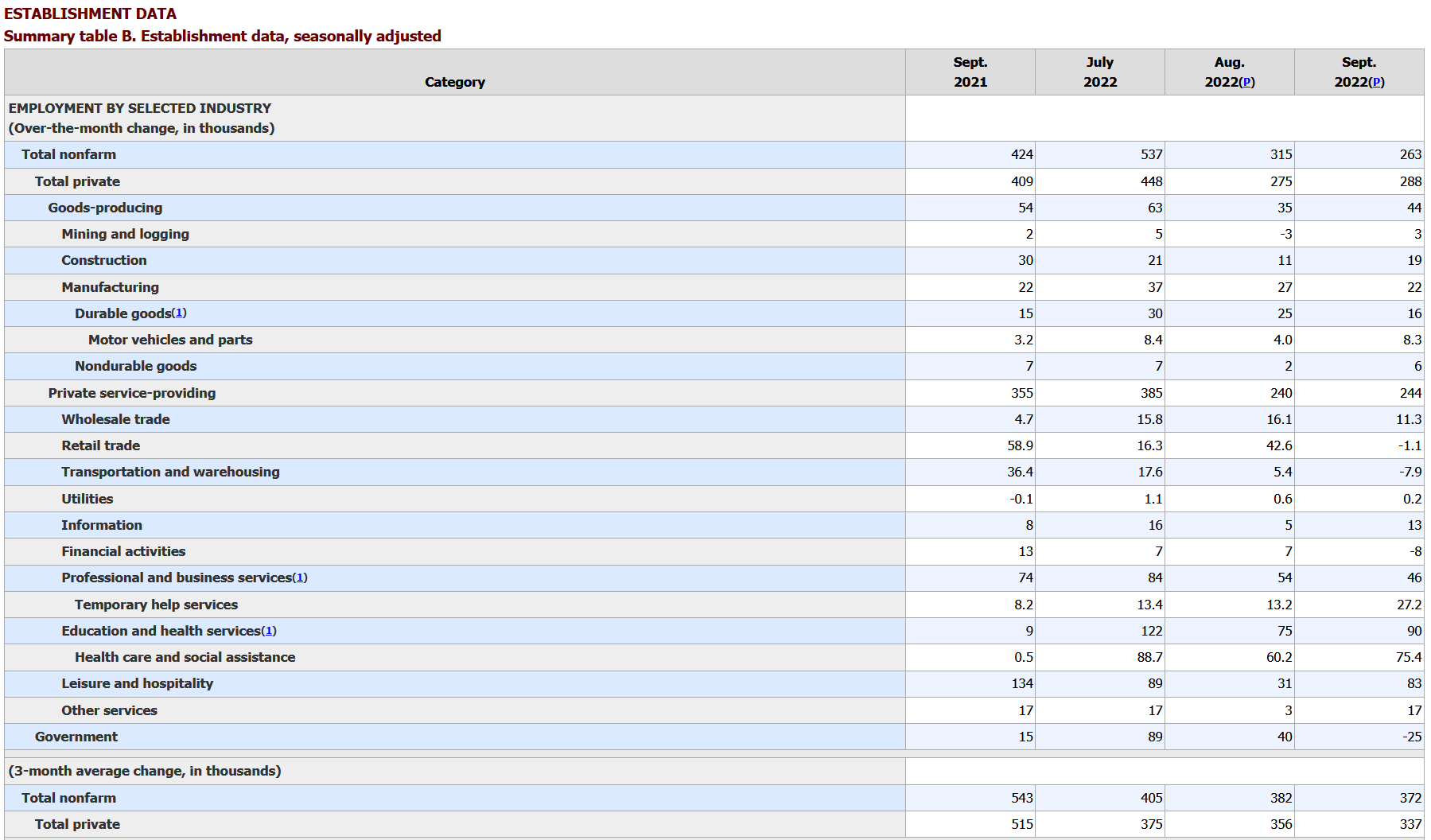Click Financial activities Sept. 2022 value -8
This screenshot has height=840, width=1431.
[1415, 551]
